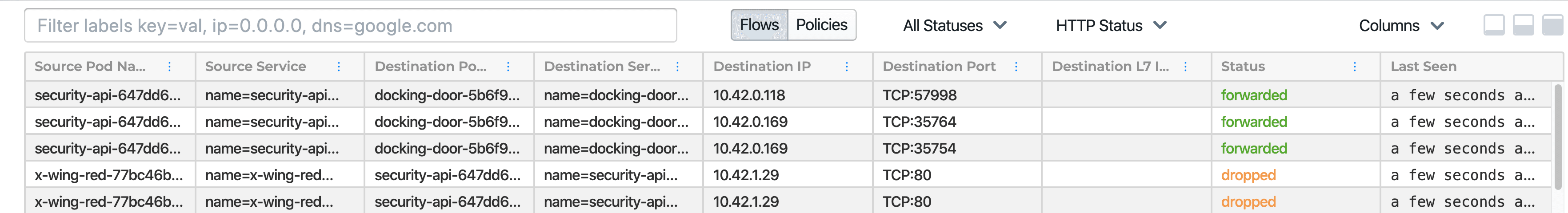Open Status column options menu
The height and width of the screenshot is (213, 1568).
[x=1354, y=66]
